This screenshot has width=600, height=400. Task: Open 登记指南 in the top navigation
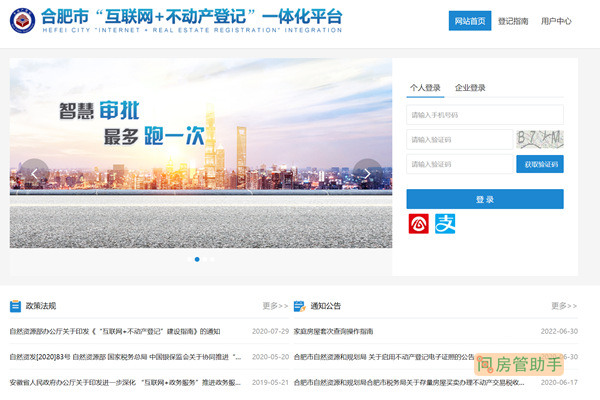(513, 20)
